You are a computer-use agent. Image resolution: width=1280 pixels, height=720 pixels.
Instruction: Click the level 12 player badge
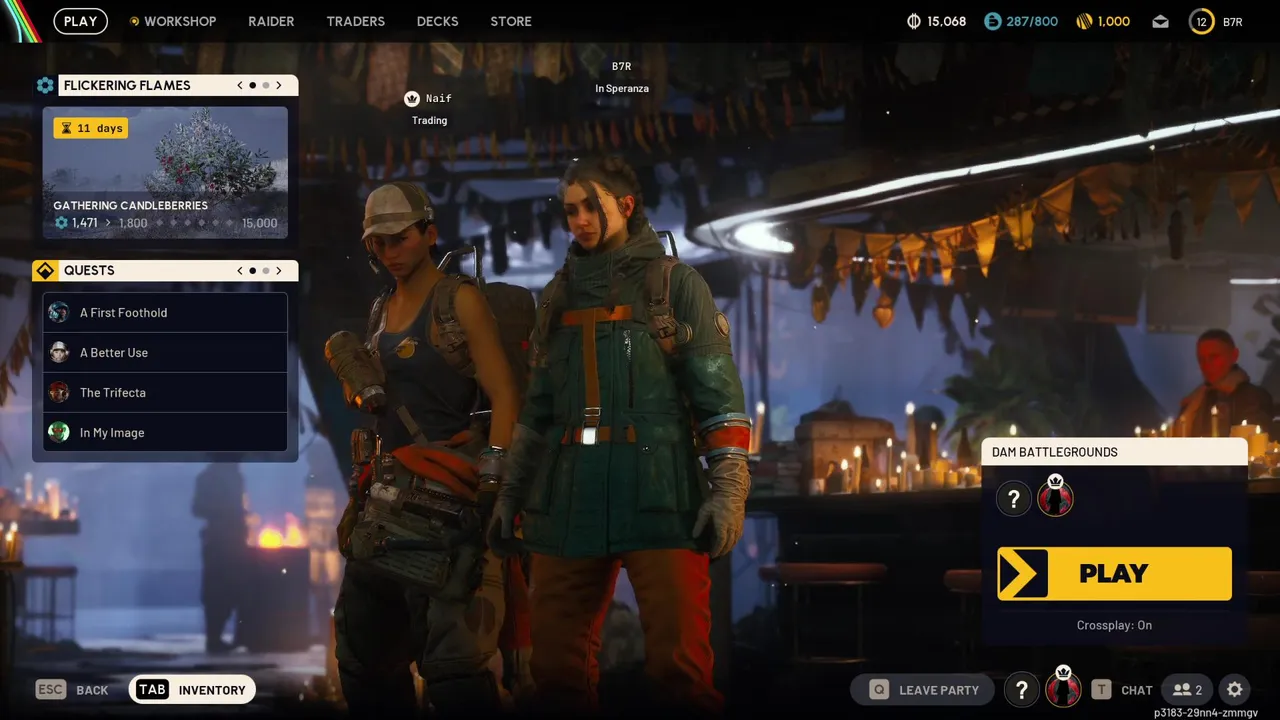point(1201,21)
